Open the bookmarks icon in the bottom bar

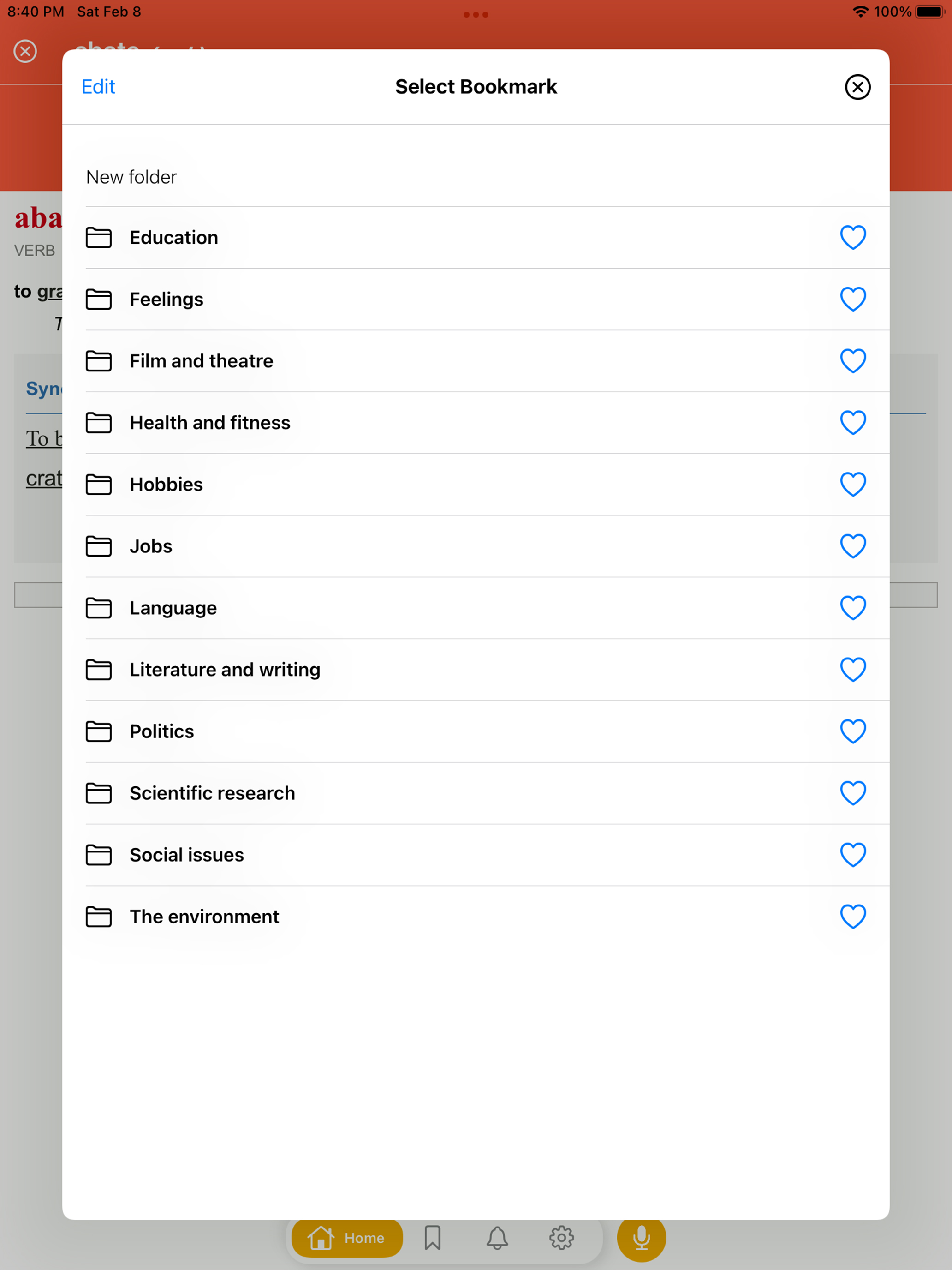433,1238
